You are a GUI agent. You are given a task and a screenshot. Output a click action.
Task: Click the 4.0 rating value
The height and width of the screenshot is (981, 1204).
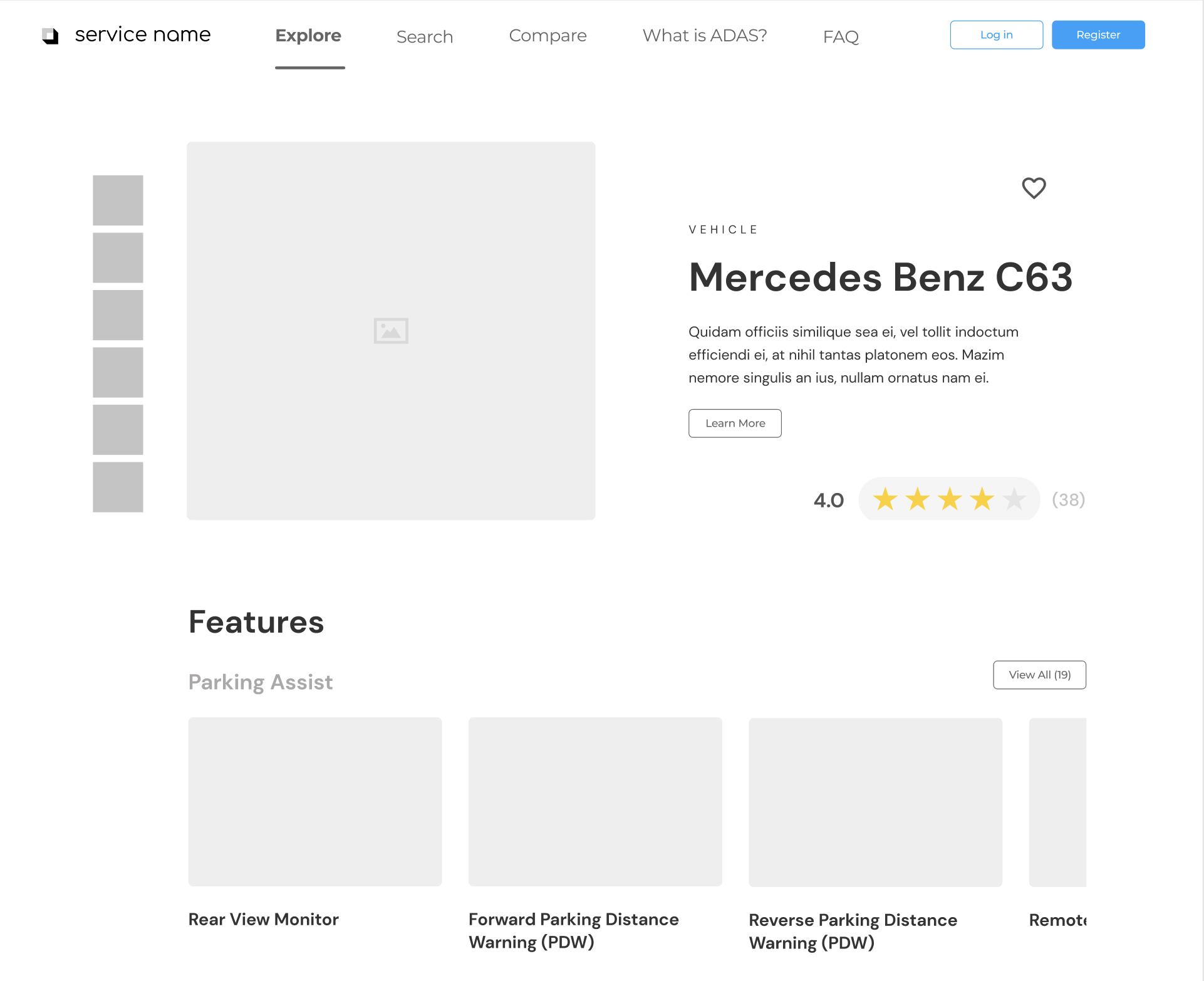click(829, 501)
